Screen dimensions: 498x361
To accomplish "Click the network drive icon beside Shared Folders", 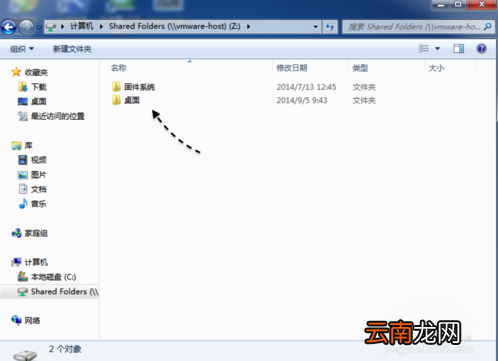I will coord(23,292).
